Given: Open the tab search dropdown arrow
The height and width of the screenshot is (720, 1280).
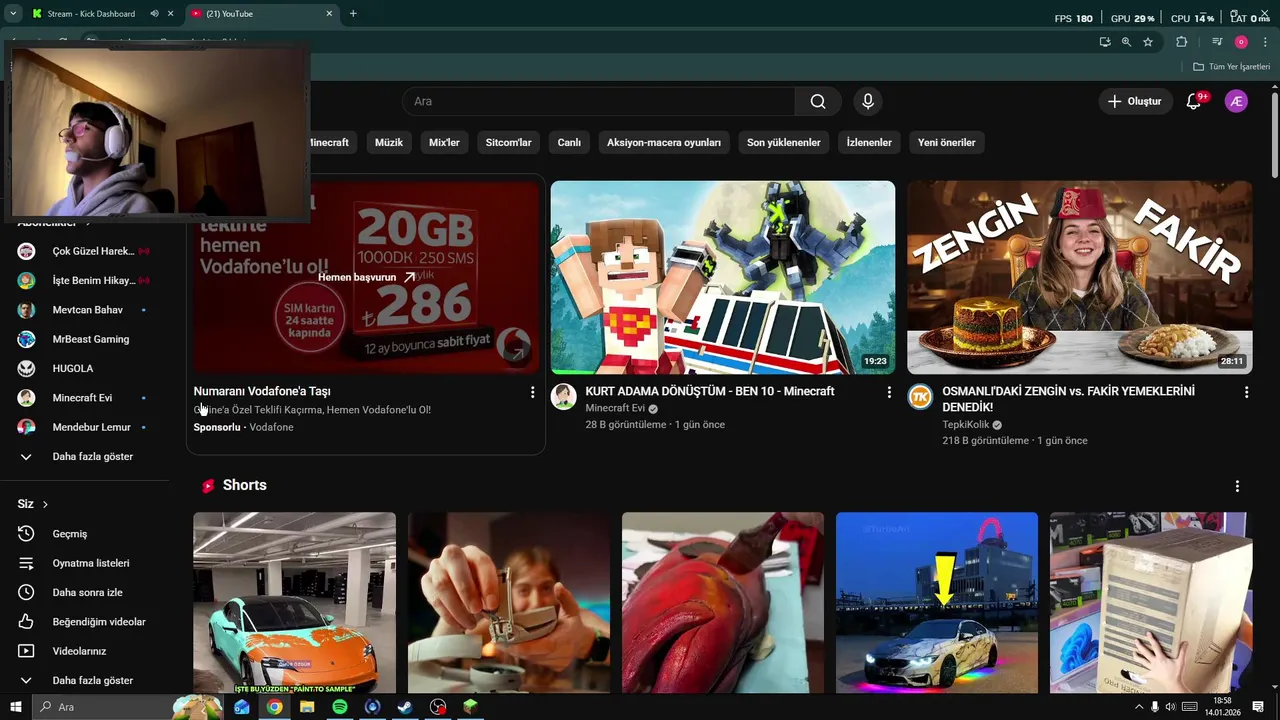Looking at the screenshot, I should (x=13, y=14).
